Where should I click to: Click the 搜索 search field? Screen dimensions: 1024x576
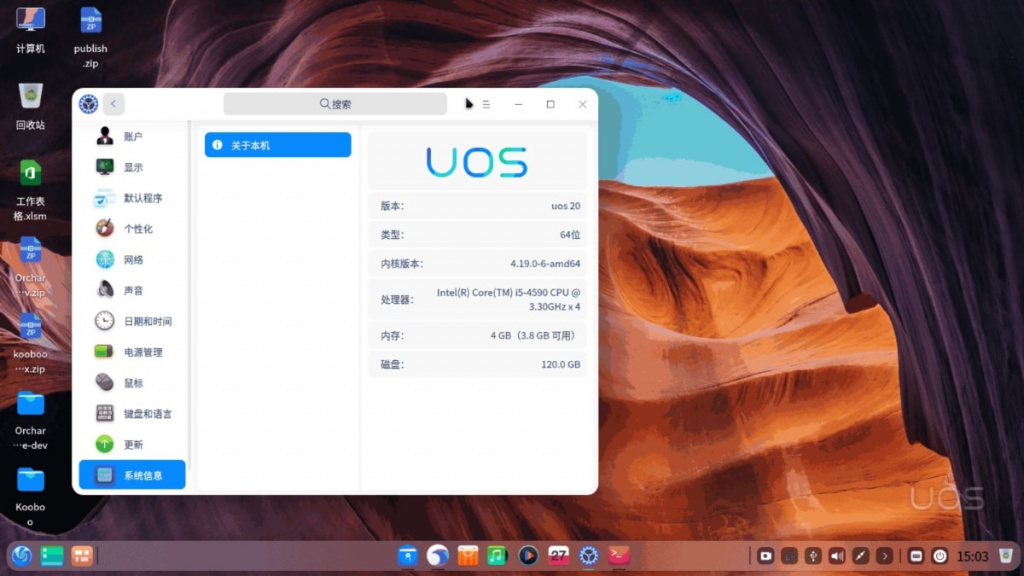click(336, 103)
